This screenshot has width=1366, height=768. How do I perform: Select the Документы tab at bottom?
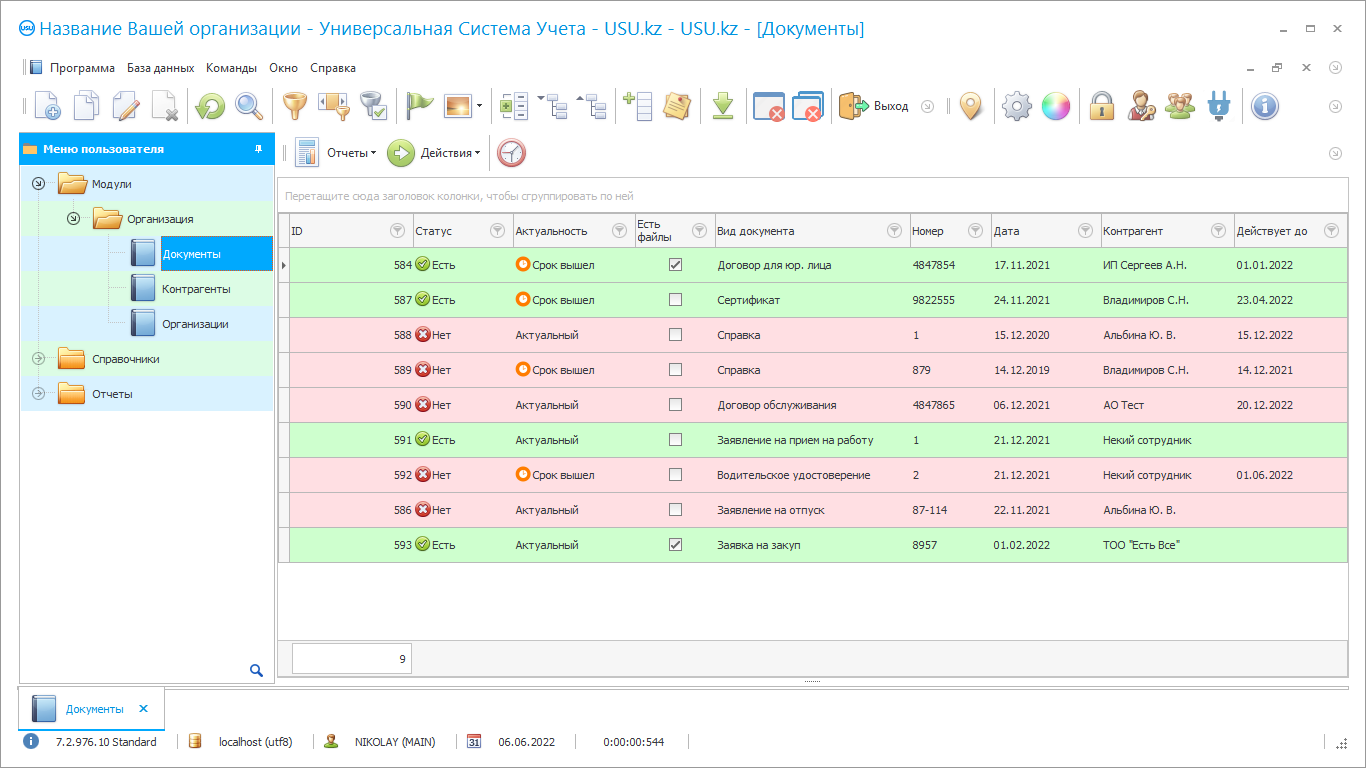(x=93, y=709)
